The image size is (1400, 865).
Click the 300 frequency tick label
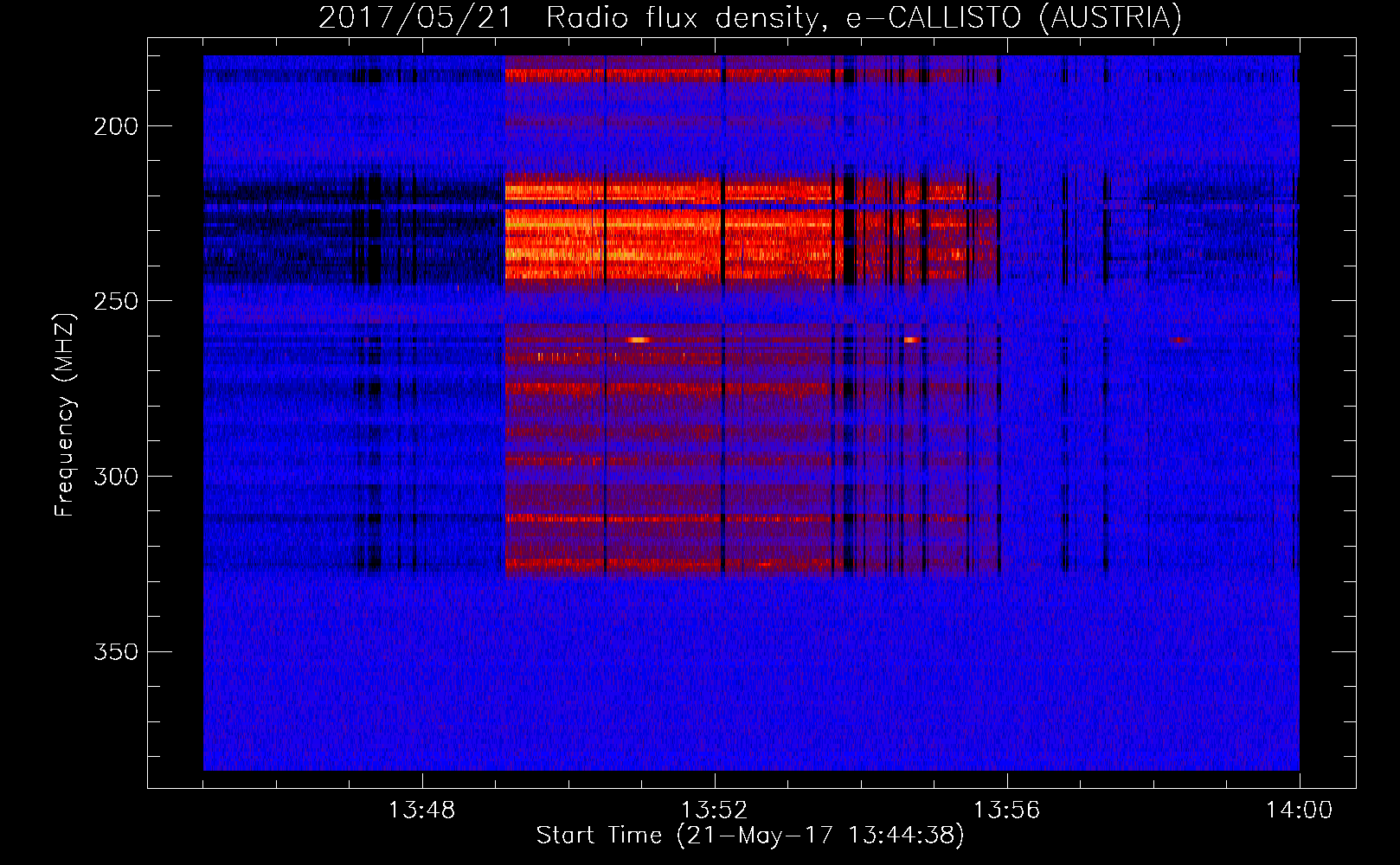(116, 477)
